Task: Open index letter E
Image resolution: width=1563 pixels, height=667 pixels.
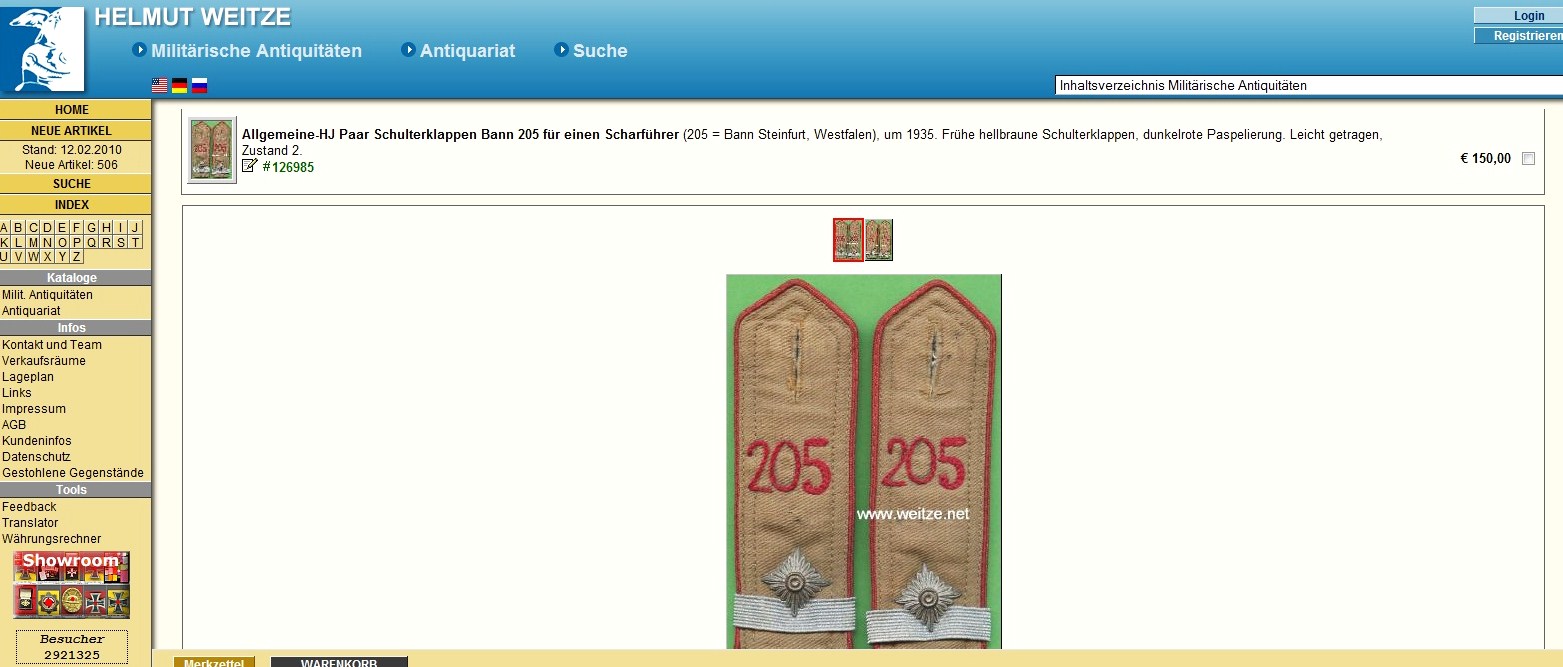Action: pyautogui.click(x=62, y=228)
